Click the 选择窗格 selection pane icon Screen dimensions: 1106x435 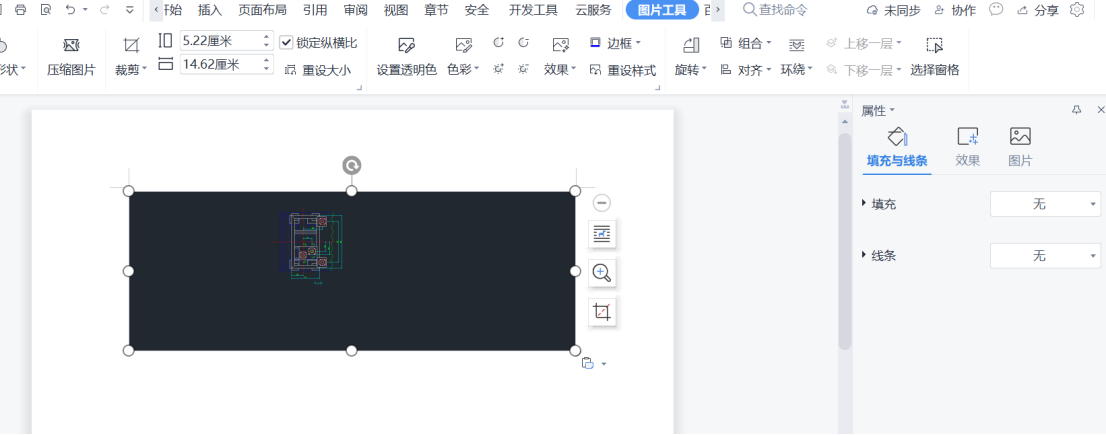click(934, 46)
